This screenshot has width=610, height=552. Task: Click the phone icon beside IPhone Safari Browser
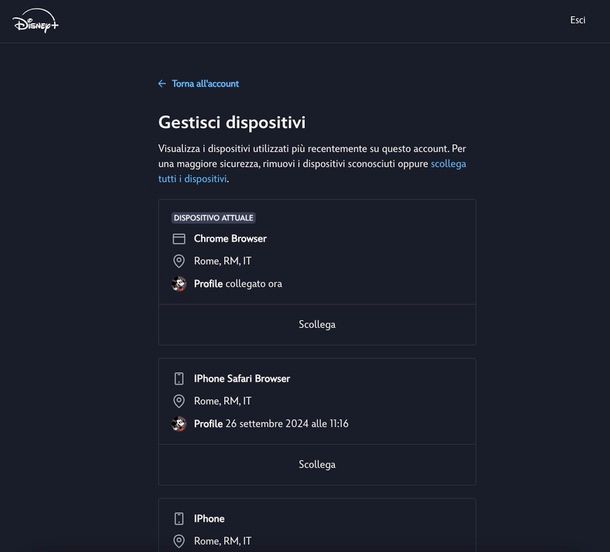point(179,379)
